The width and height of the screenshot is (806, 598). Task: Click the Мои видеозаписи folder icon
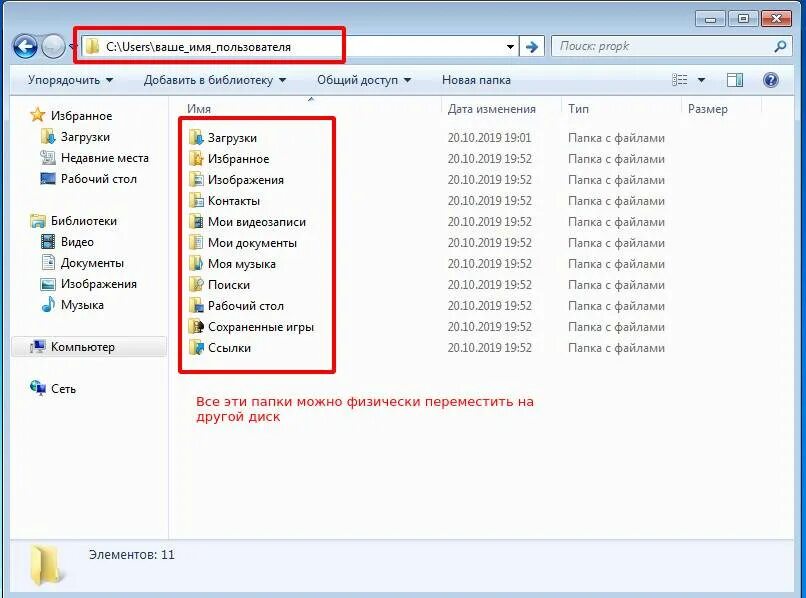tap(196, 222)
